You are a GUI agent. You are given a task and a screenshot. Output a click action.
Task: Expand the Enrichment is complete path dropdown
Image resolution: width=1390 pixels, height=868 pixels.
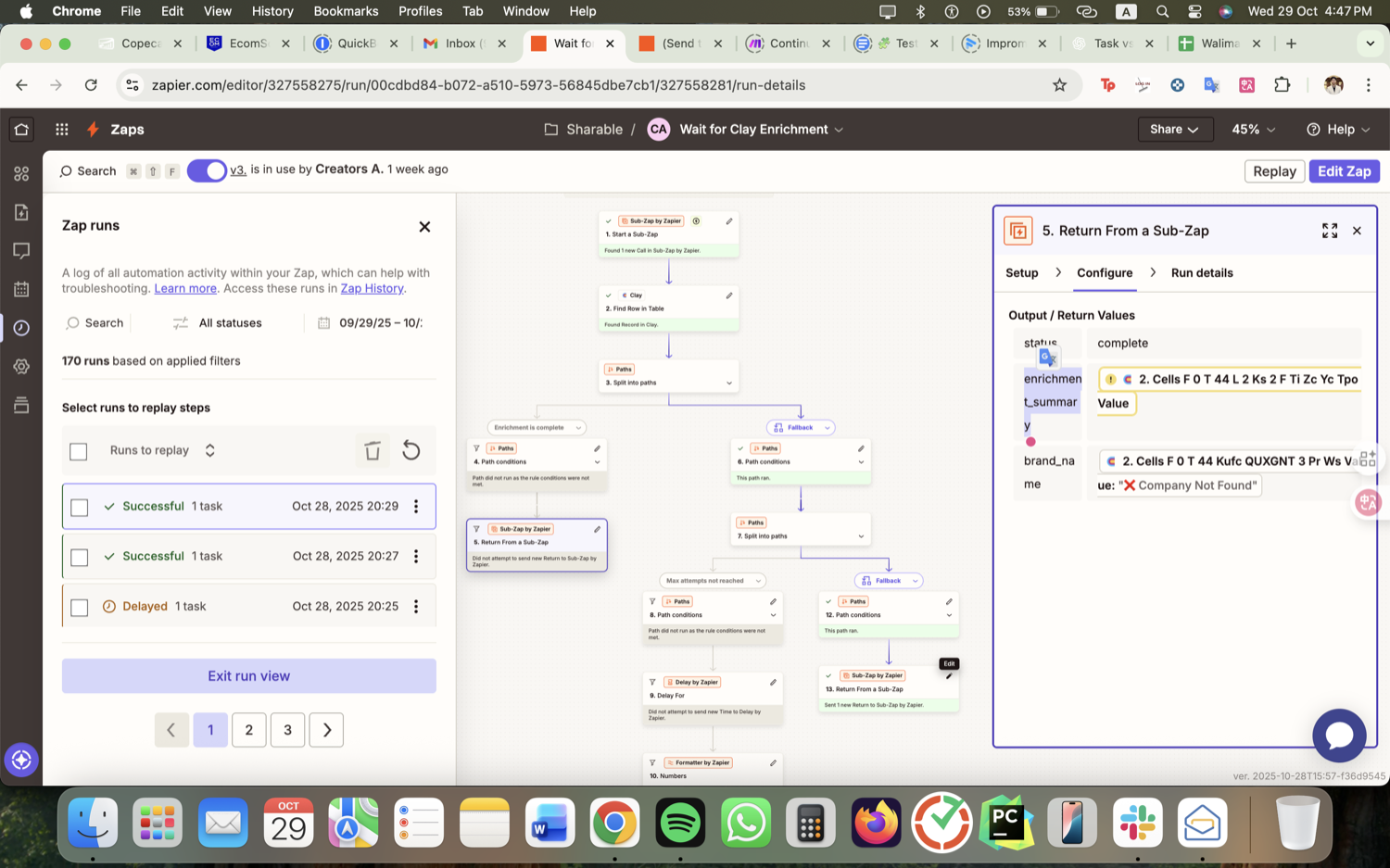tap(537, 427)
